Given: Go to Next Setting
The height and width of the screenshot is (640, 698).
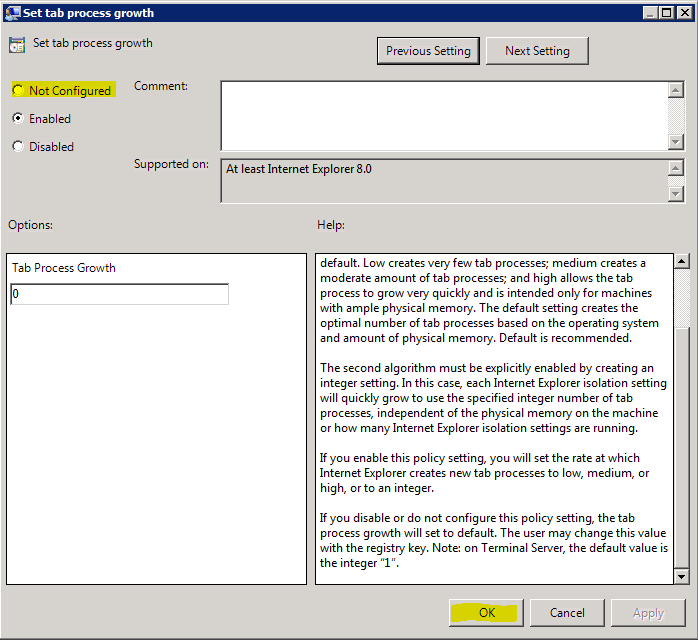Looking at the screenshot, I should (x=537, y=51).
